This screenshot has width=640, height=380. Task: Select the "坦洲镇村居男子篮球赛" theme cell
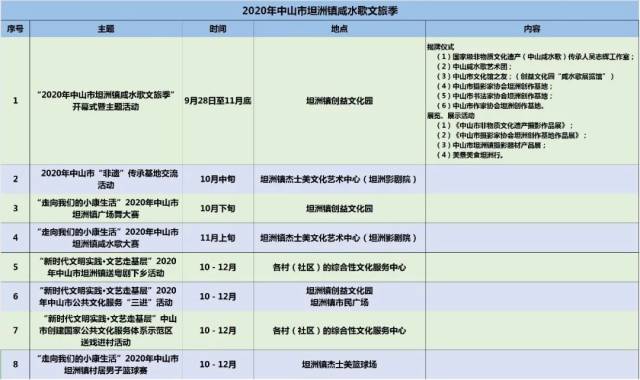point(106,364)
